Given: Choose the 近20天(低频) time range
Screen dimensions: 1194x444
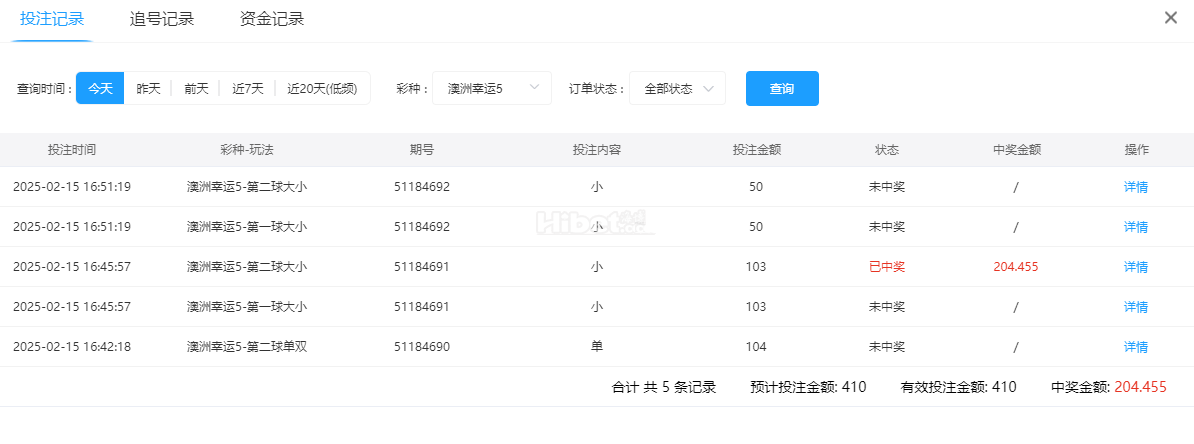Looking at the screenshot, I should 322,88.
